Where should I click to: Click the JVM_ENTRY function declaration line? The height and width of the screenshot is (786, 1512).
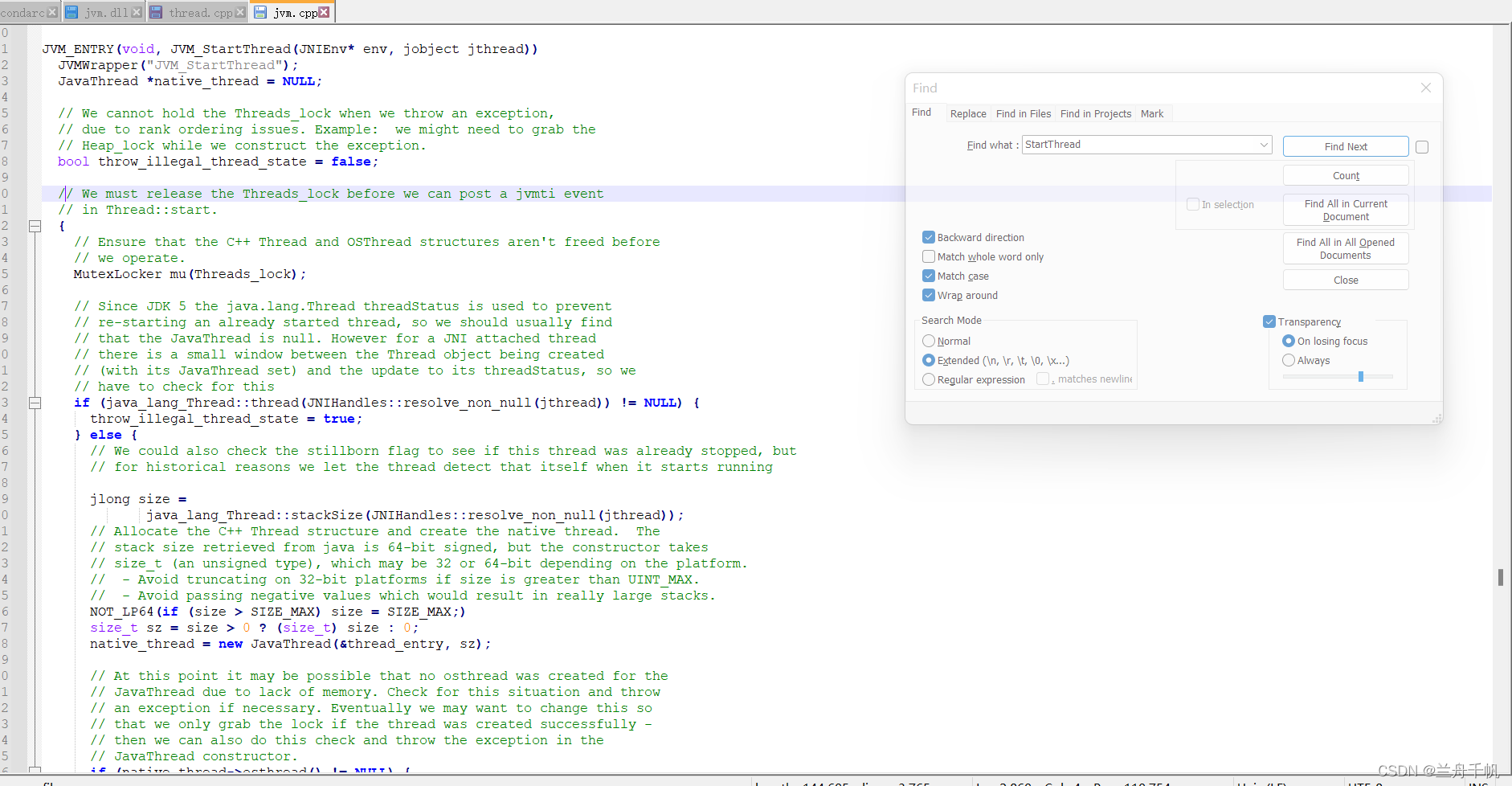coord(290,49)
